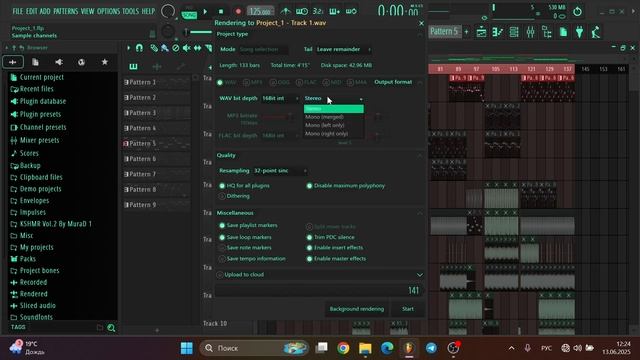
Task: Show browser files tab icon
Action: pos(36,62)
